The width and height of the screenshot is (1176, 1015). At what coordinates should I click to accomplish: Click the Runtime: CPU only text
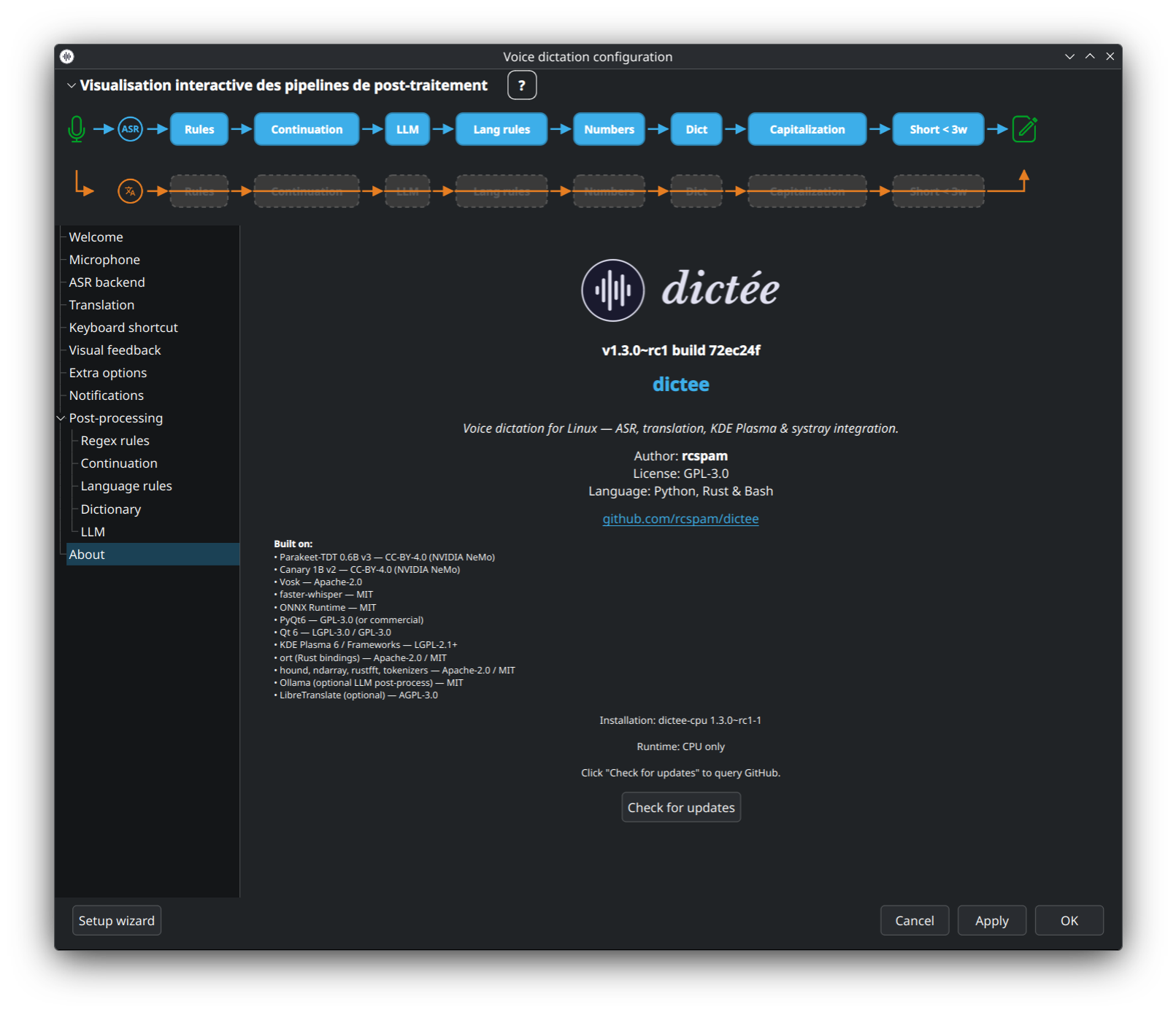681,746
